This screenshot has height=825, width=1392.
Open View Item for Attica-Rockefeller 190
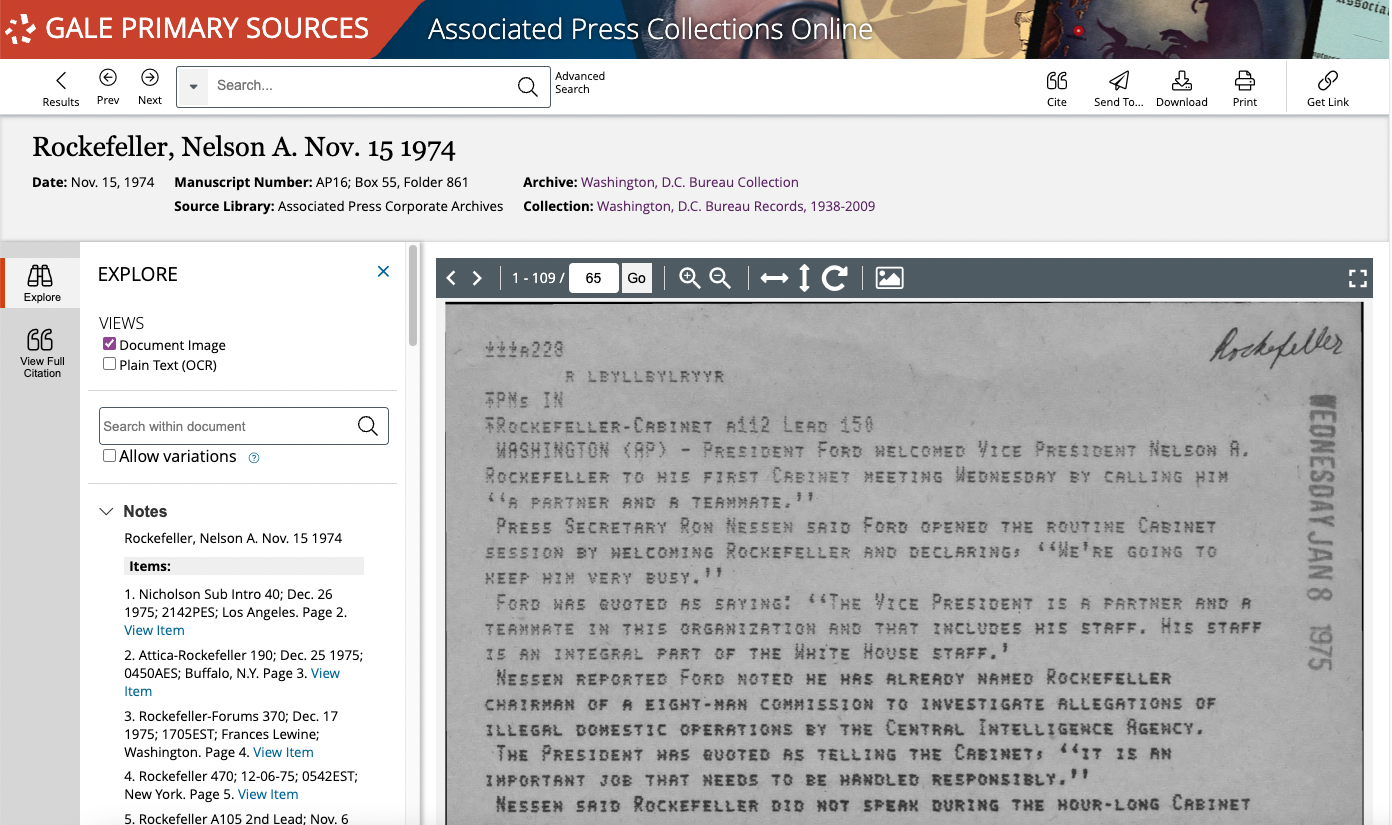[232, 682]
